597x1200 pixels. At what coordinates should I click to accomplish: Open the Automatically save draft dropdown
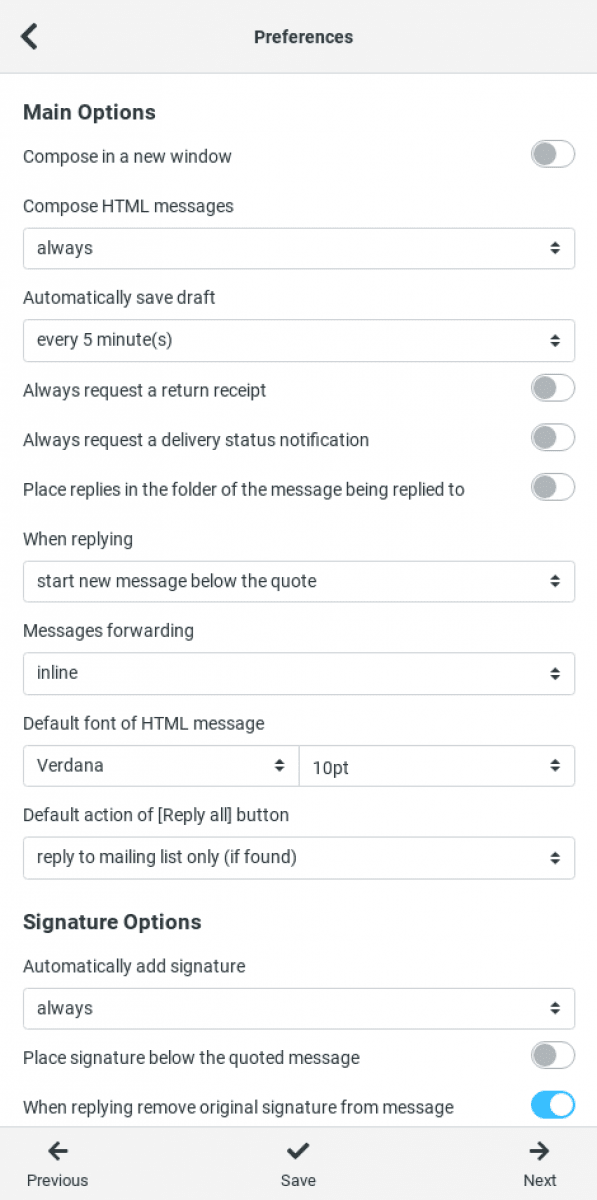tap(299, 340)
